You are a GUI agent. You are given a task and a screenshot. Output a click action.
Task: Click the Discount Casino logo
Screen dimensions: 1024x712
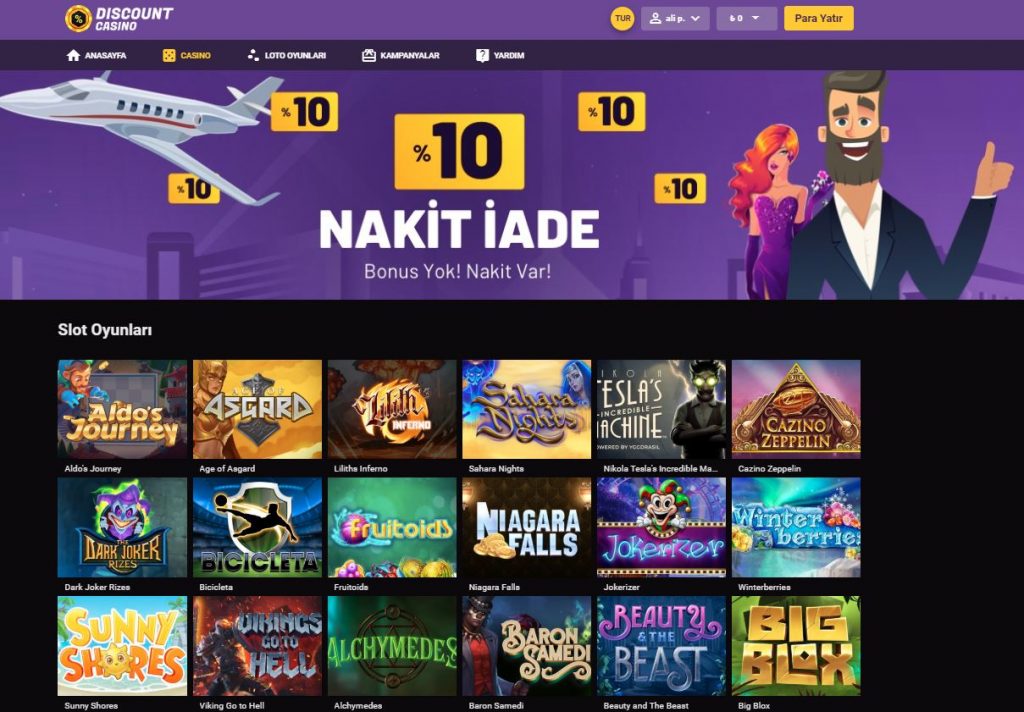pyautogui.click(x=120, y=18)
